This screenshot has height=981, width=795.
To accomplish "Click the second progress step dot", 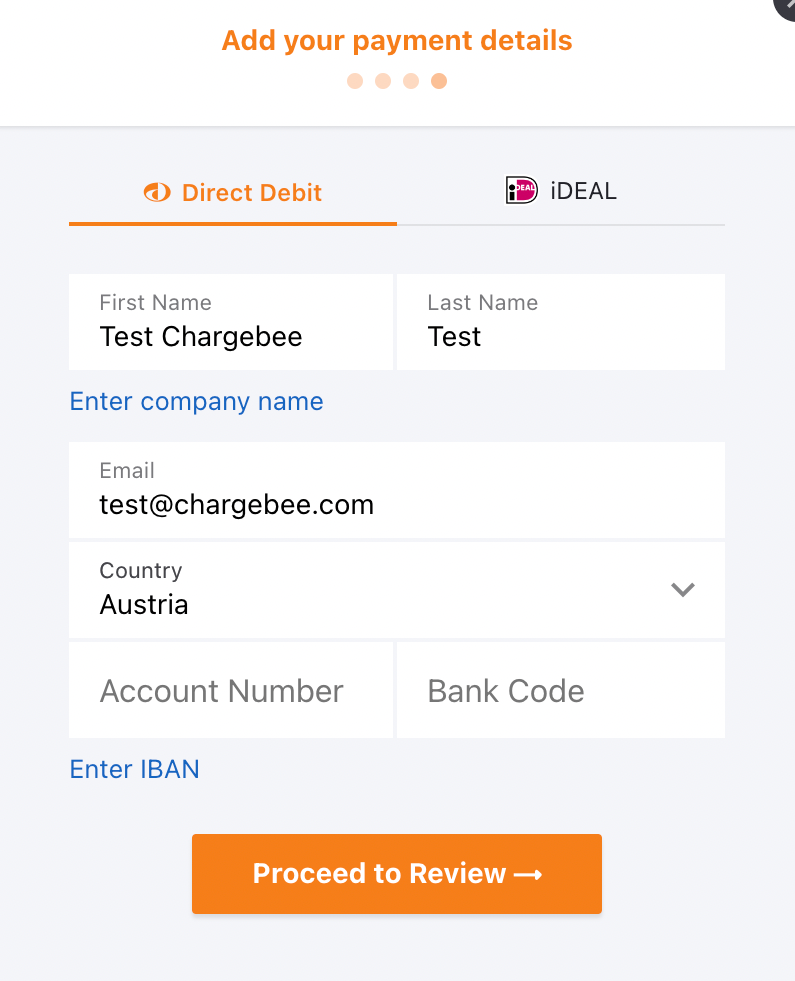I will click(383, 81).
